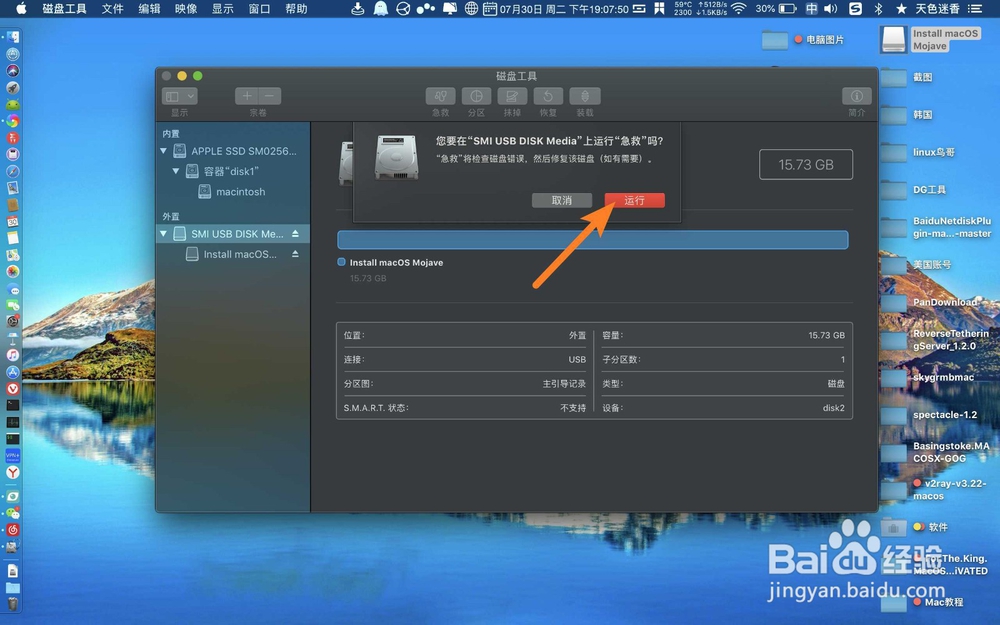Open the spectacle-1.2 desktop folder
1000x625 pixels.
point(893,416)
